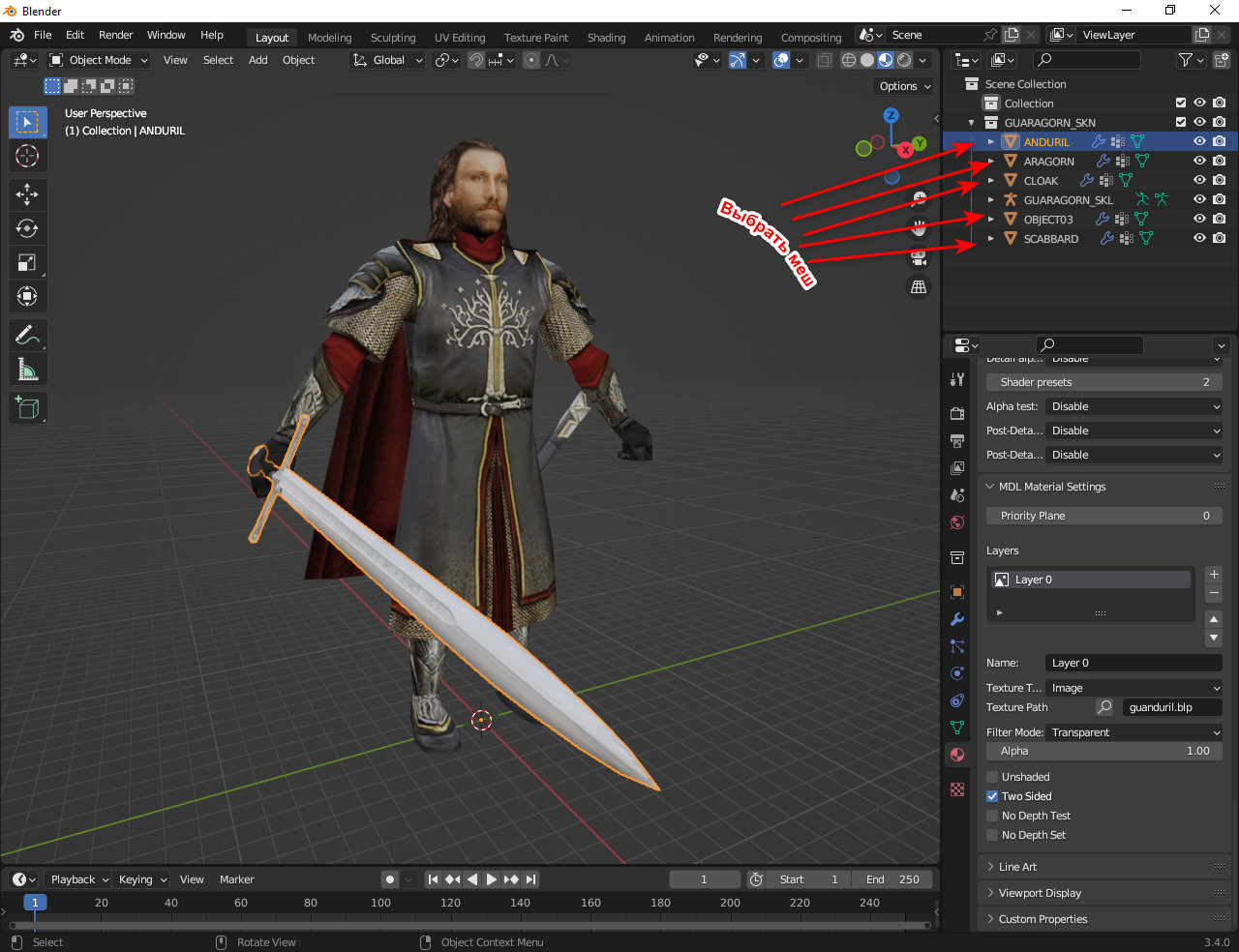Open the Texture Type dropdown
Screen dimensions: 1239x952
click(x=1134, y=688)
